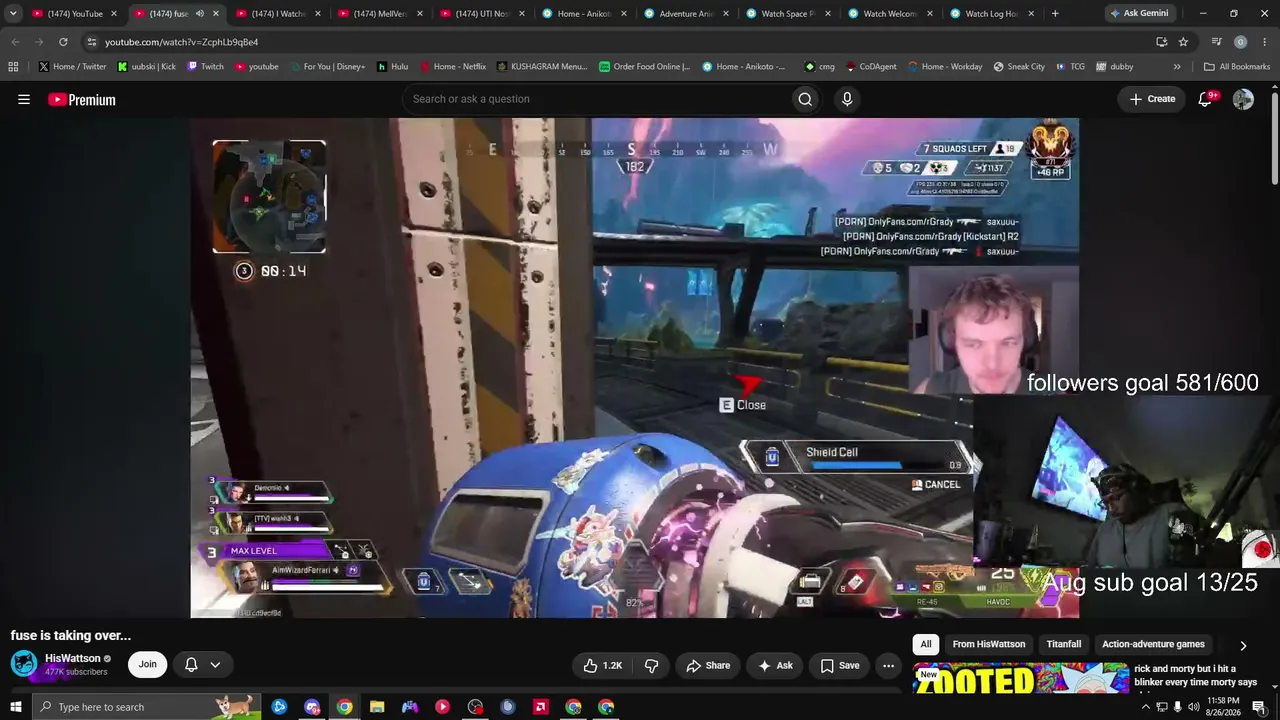
Task: Click the YouTube search magnifier button
Action: tap(805, 99)
